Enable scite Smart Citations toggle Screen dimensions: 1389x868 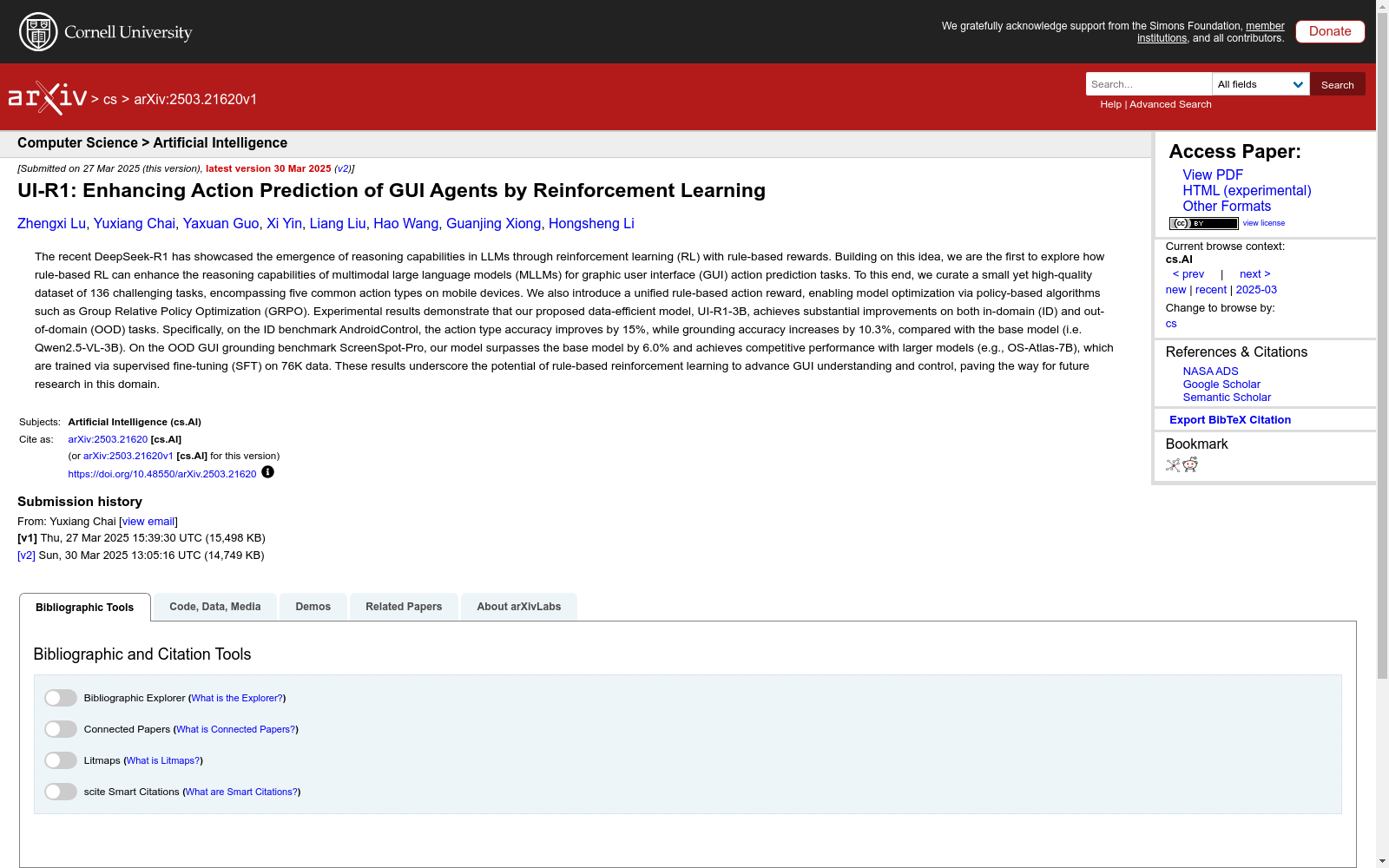click(61, 792)
